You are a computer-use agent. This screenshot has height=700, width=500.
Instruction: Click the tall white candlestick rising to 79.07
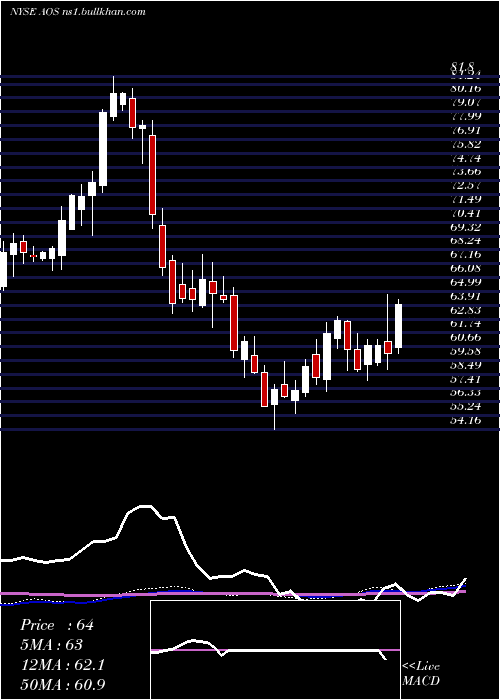pos(103,149)
